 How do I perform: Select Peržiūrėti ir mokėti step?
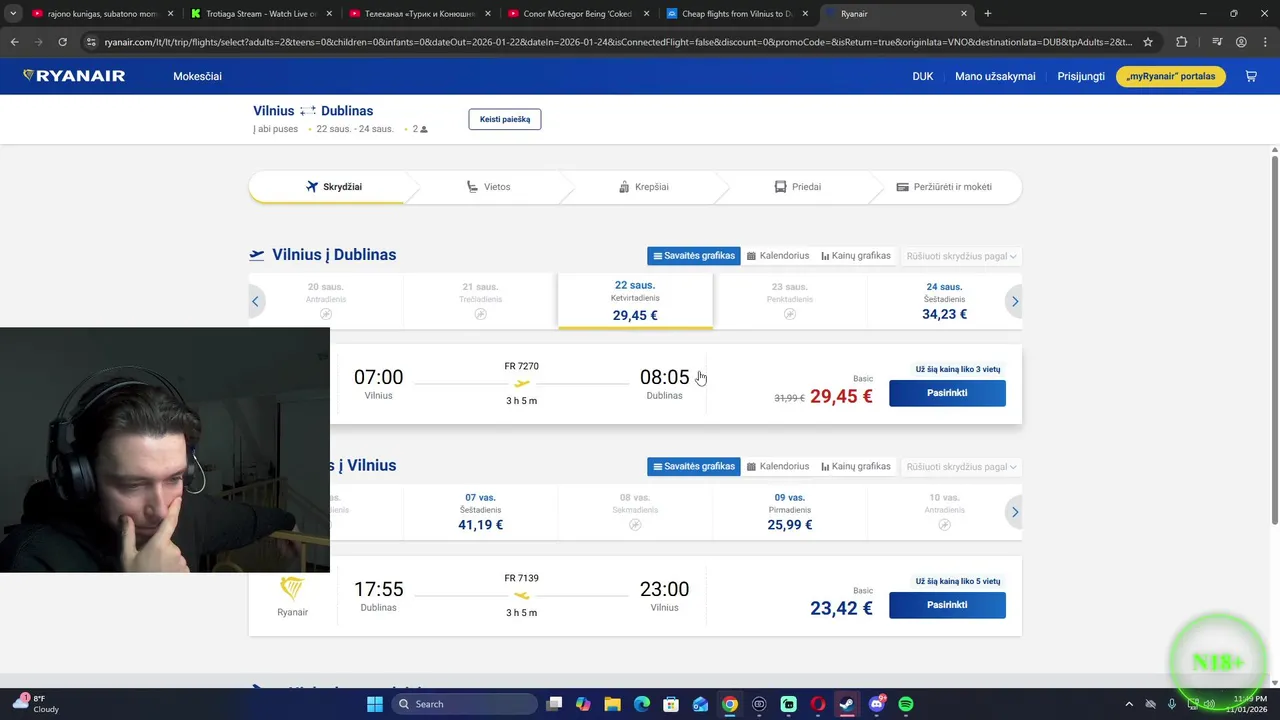[944, 187]
